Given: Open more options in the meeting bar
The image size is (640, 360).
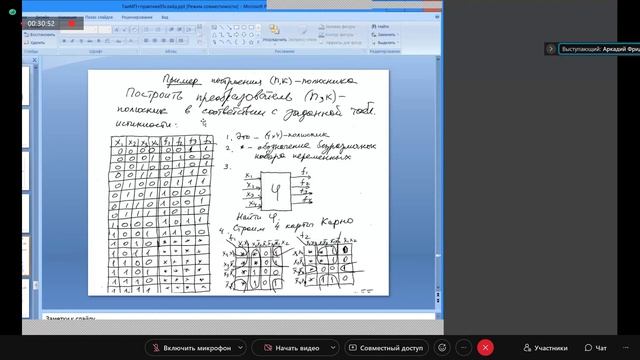Looking at the screenshot, I should (463, 348).
